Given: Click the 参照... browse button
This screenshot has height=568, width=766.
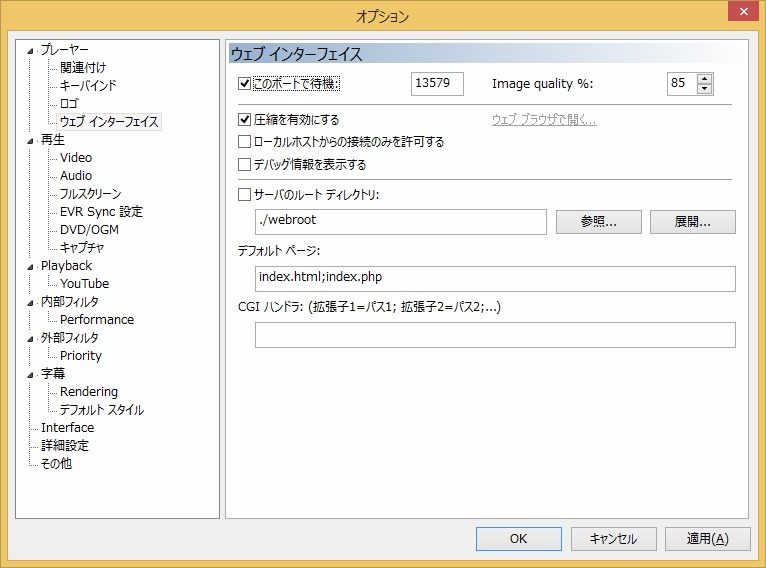Looking at the screenshot, I should pyautogui.click(x=598, y=222).
